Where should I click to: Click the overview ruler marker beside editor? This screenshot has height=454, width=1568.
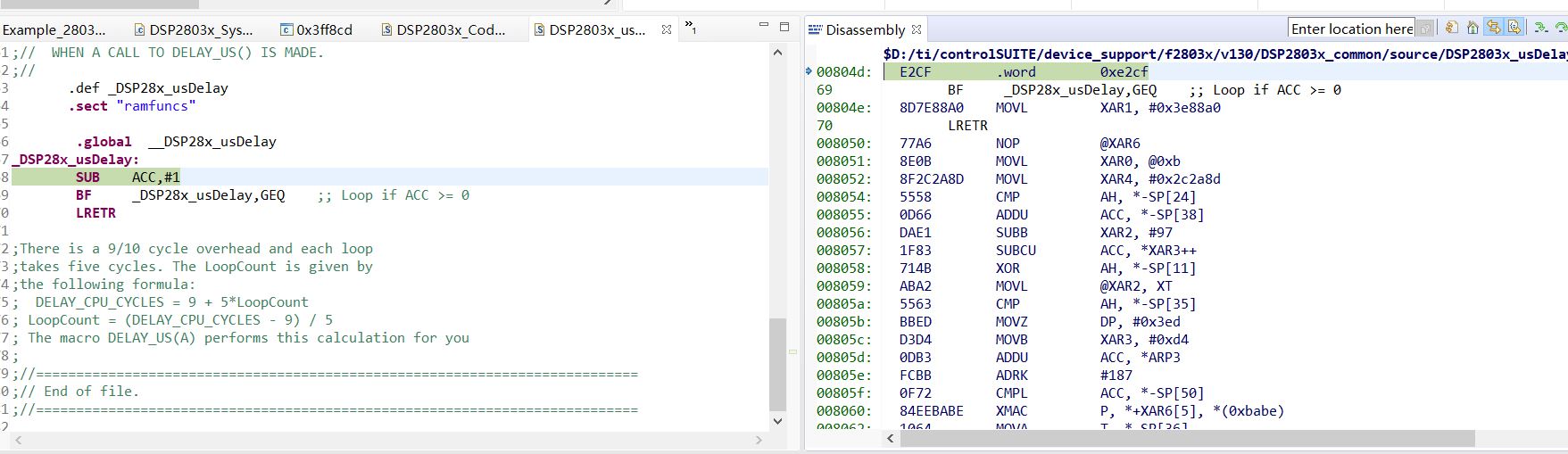[x=792, y=352]
